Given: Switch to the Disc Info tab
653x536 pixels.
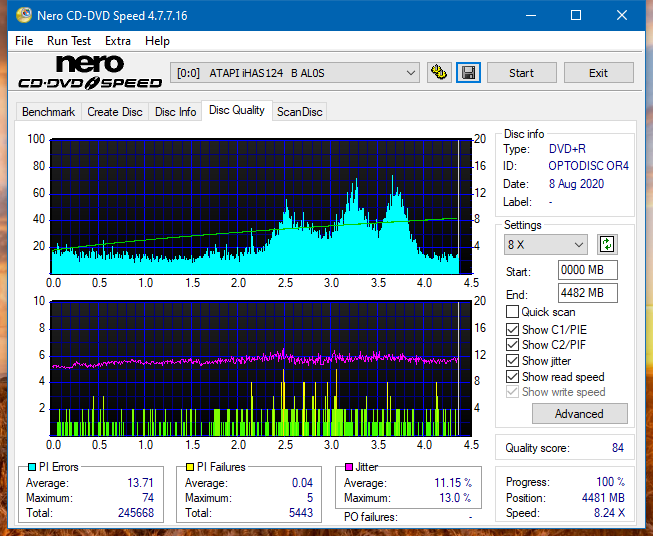Looking at the screenshot, I should pos(175,112).
